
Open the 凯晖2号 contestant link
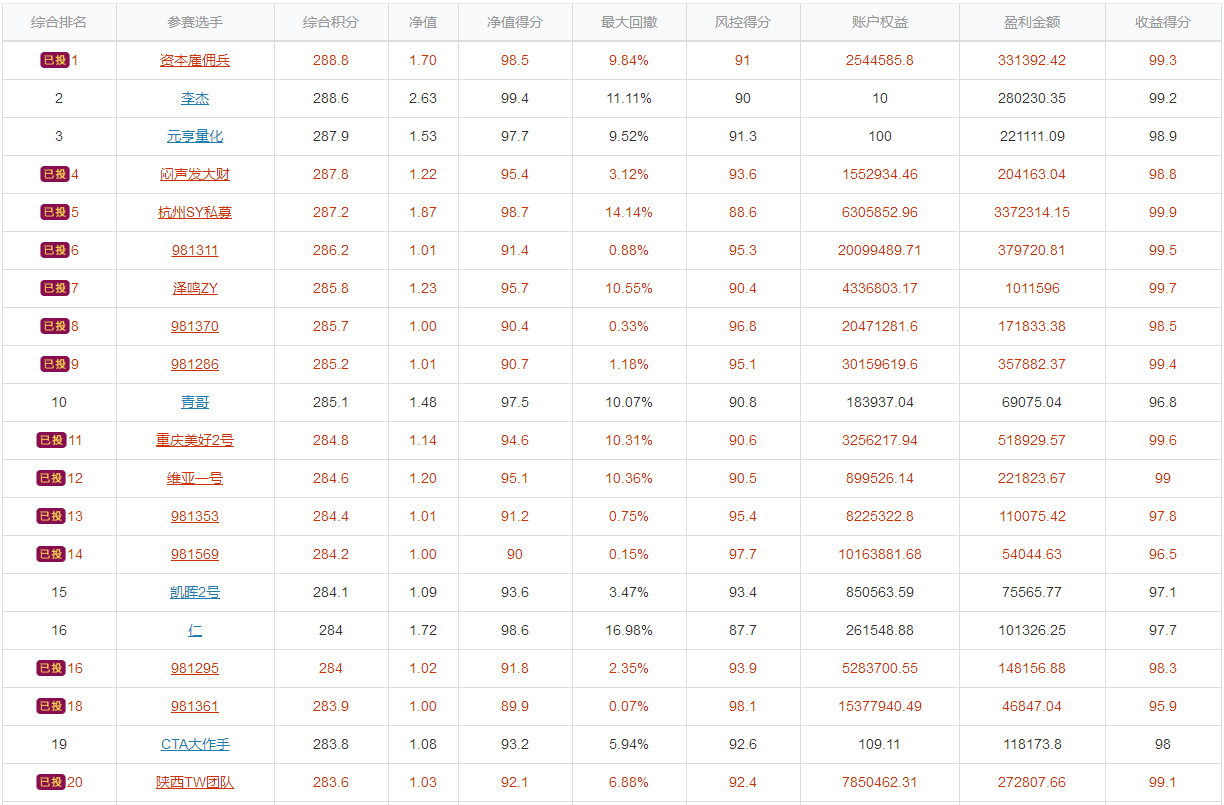click(195, 592)
